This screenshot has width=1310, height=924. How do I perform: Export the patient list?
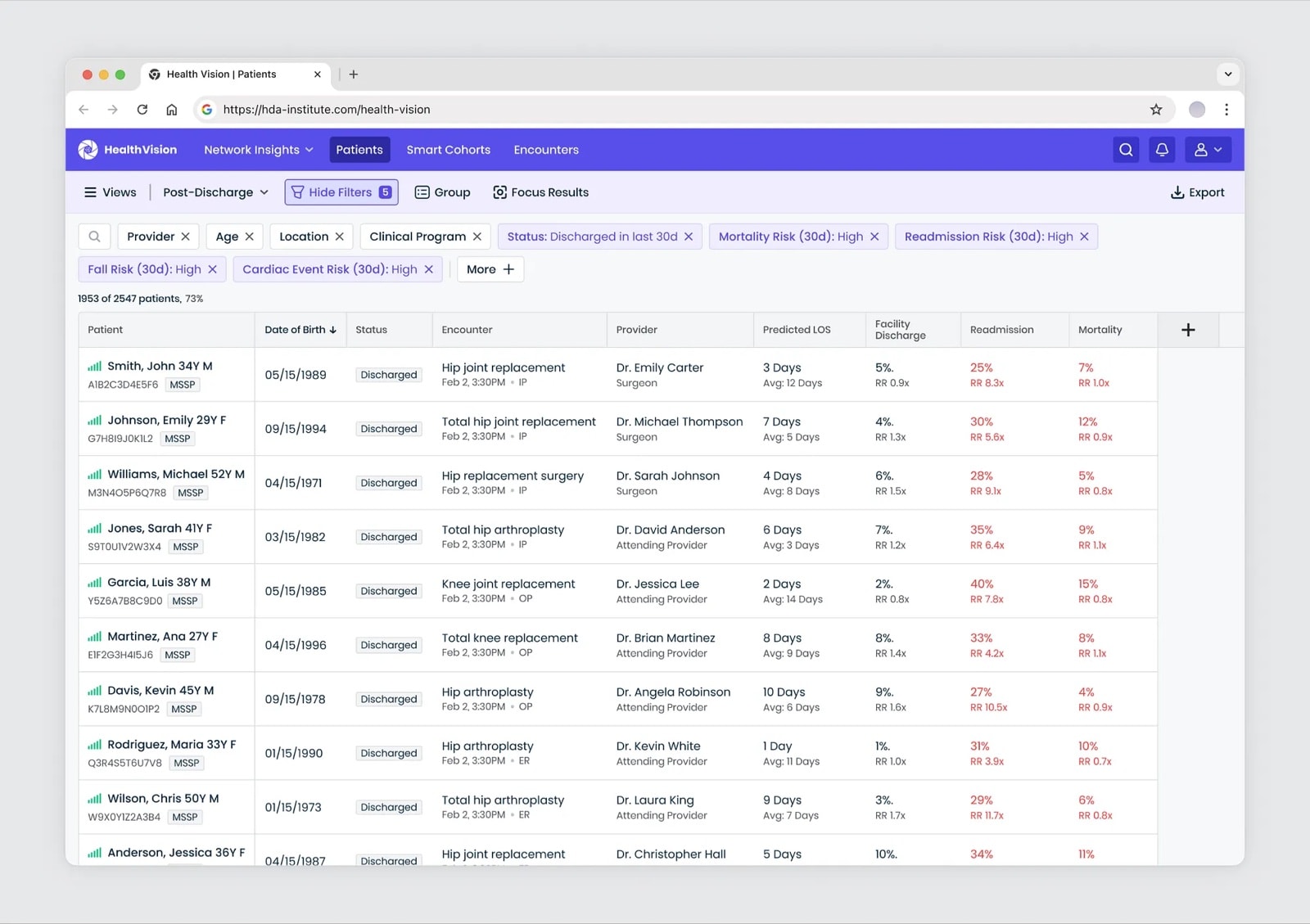coord(1198,192)
